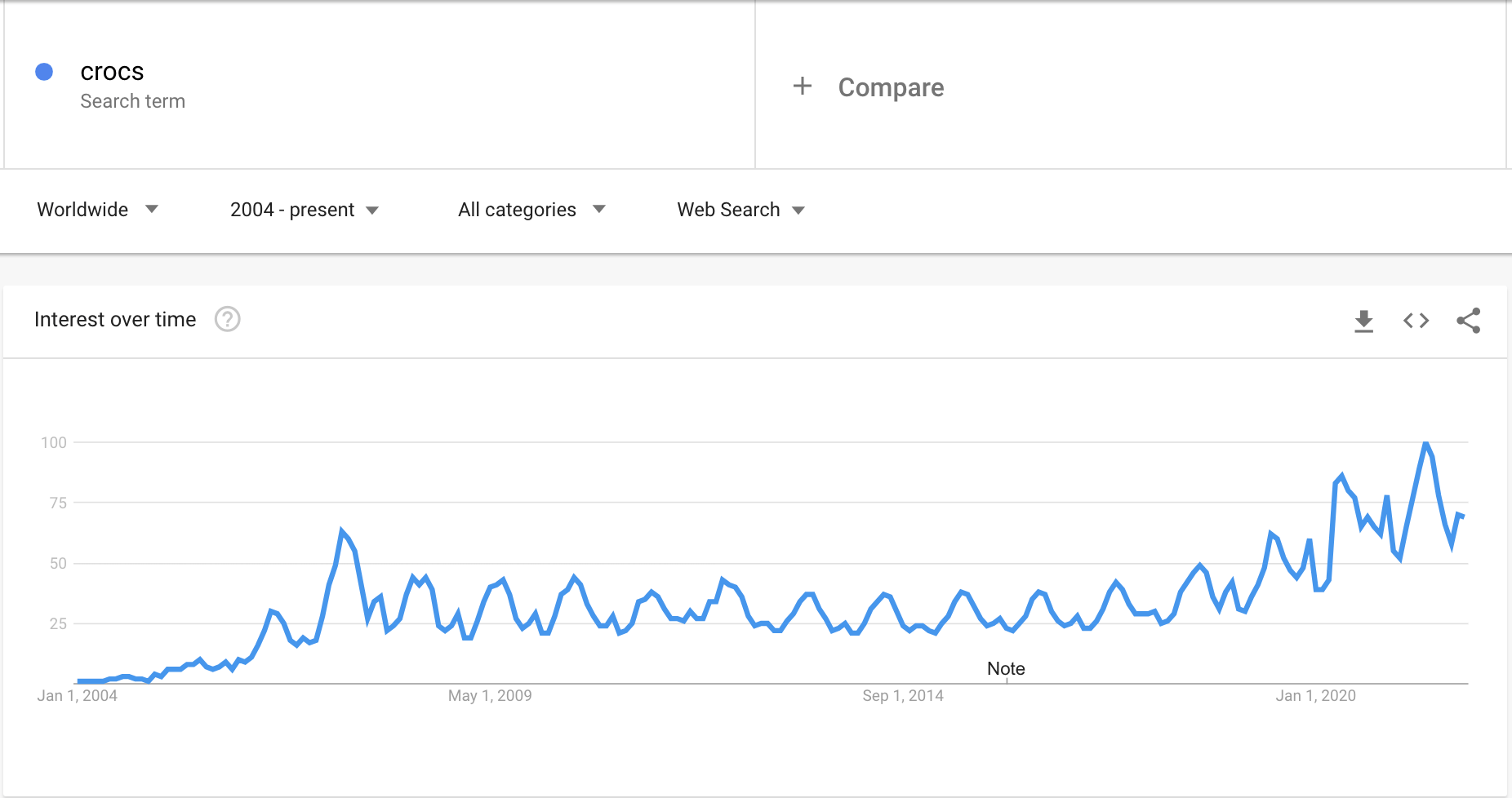
Task: Open the Web Search type dropdown
Action: coord(740,210)
